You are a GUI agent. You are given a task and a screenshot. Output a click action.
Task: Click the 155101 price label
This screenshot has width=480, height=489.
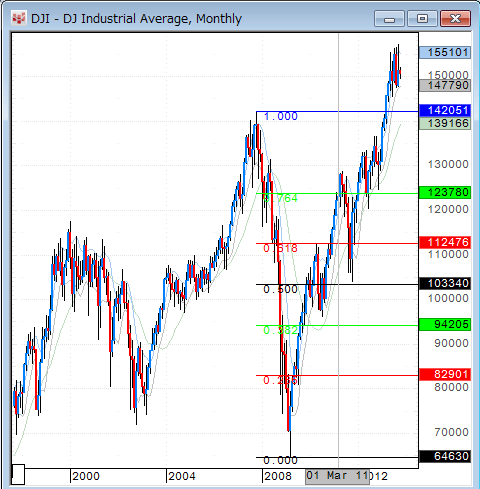pyautogui.click(x=445, y=52)
